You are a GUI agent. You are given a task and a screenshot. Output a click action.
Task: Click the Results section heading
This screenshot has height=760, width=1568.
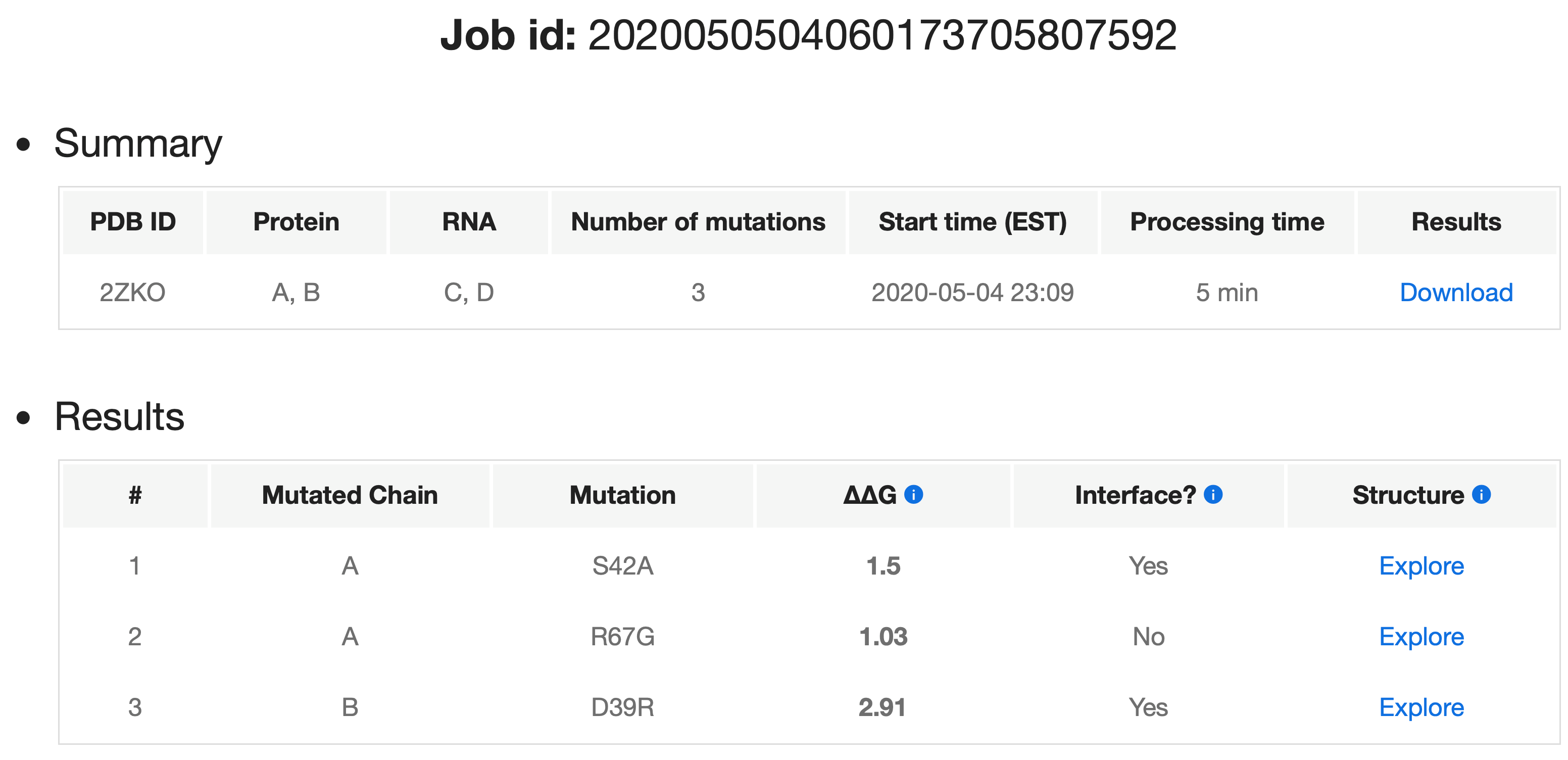(119, 417)
